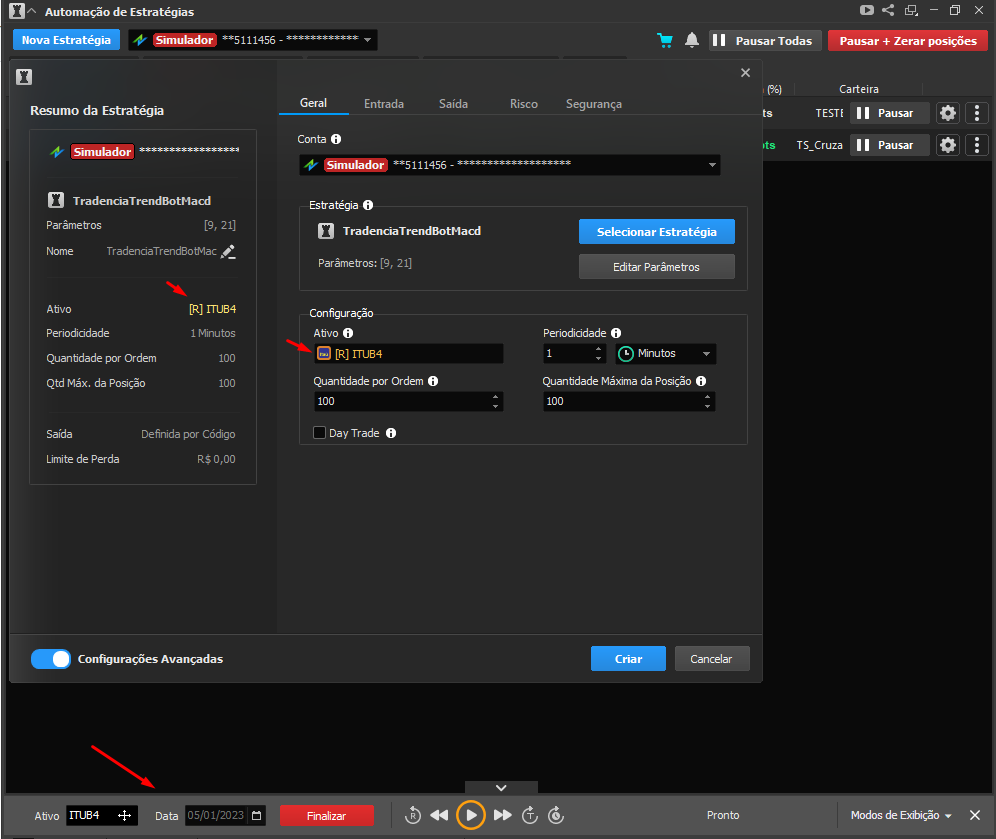This screenshot has height=839, width=996.
Task: Switch to the Segurança tab
Action: 594,104
